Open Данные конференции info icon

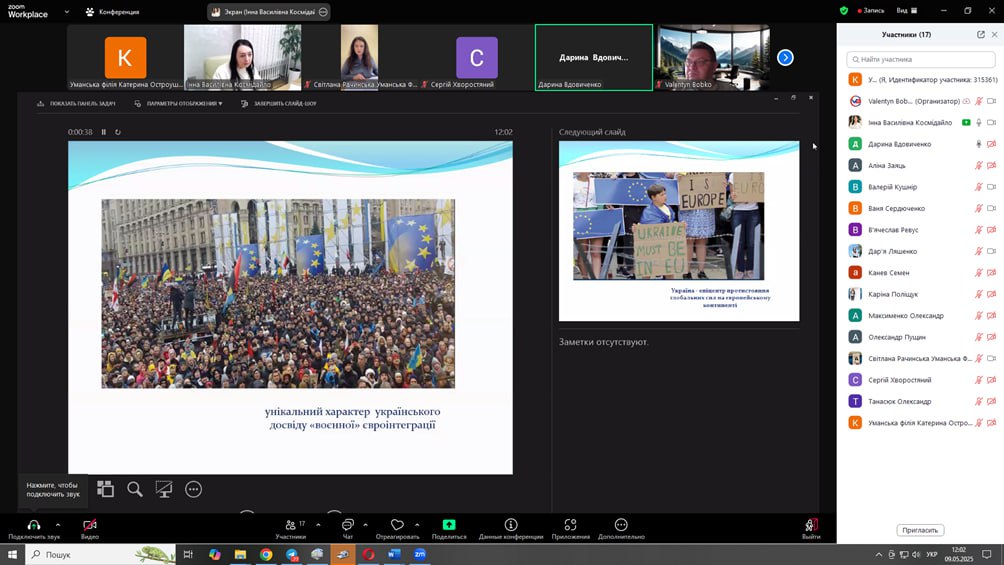click(511, 524)
